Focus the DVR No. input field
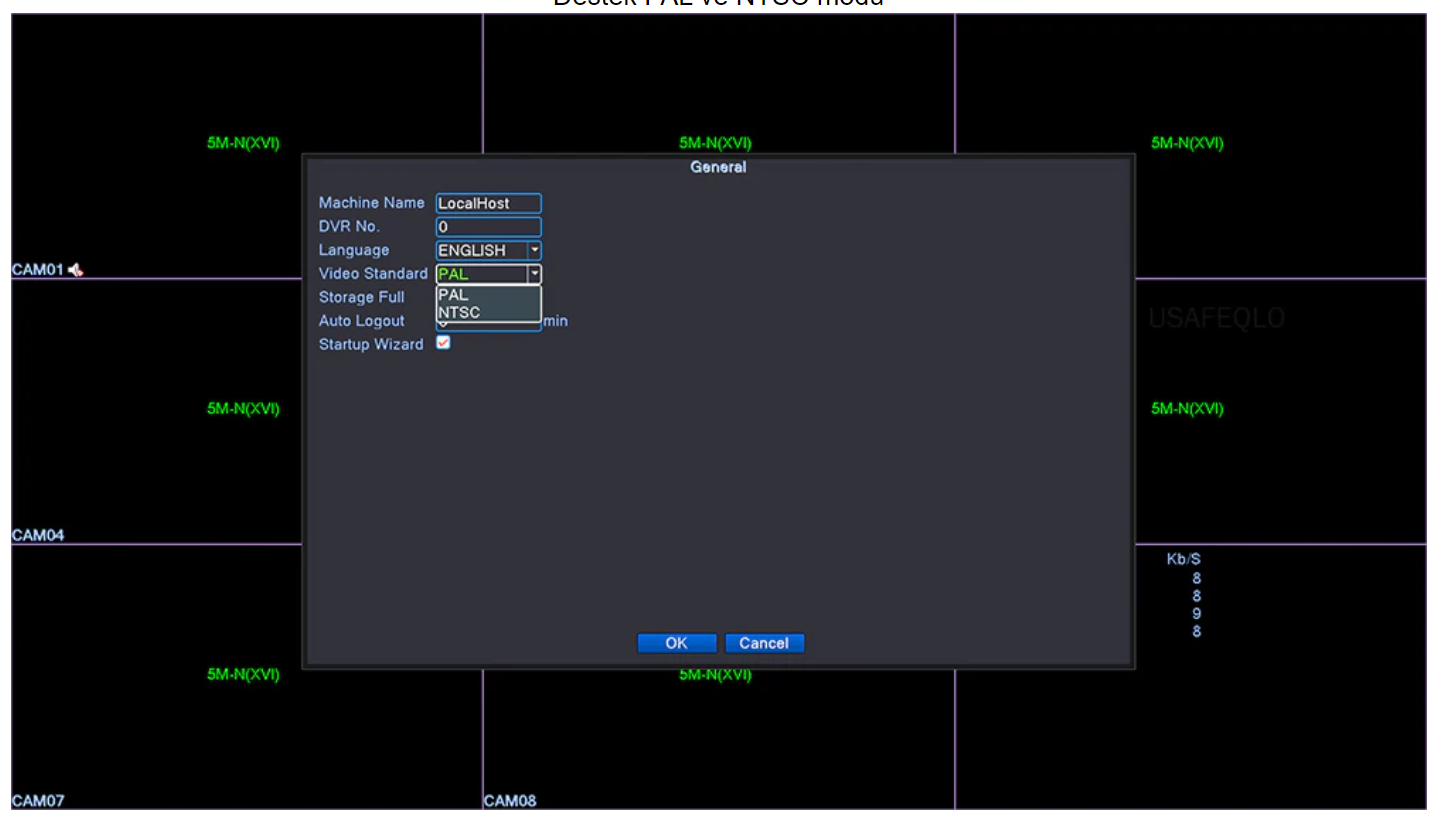 pos(488,227)
